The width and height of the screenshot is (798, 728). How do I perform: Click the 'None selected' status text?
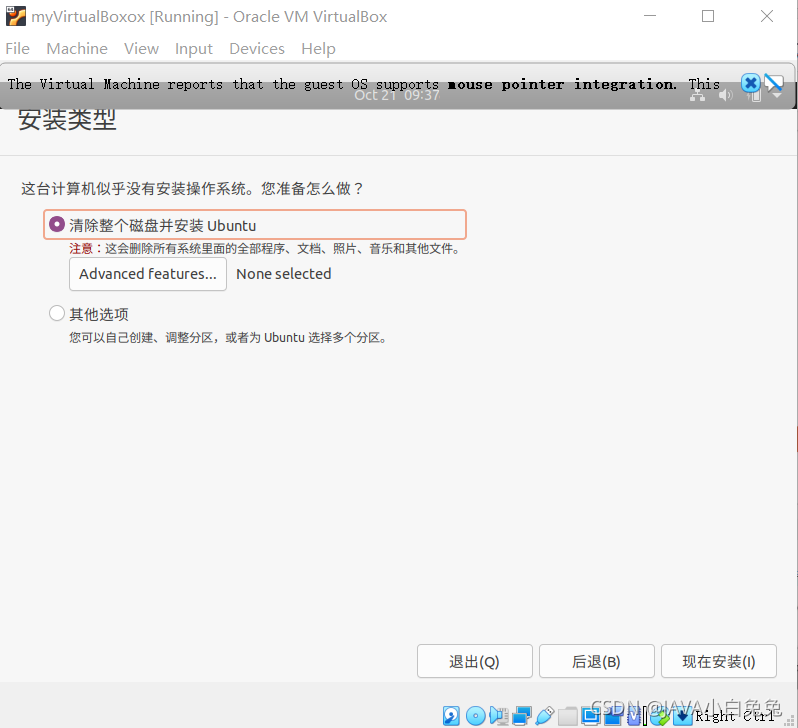(x=283, y=274)
